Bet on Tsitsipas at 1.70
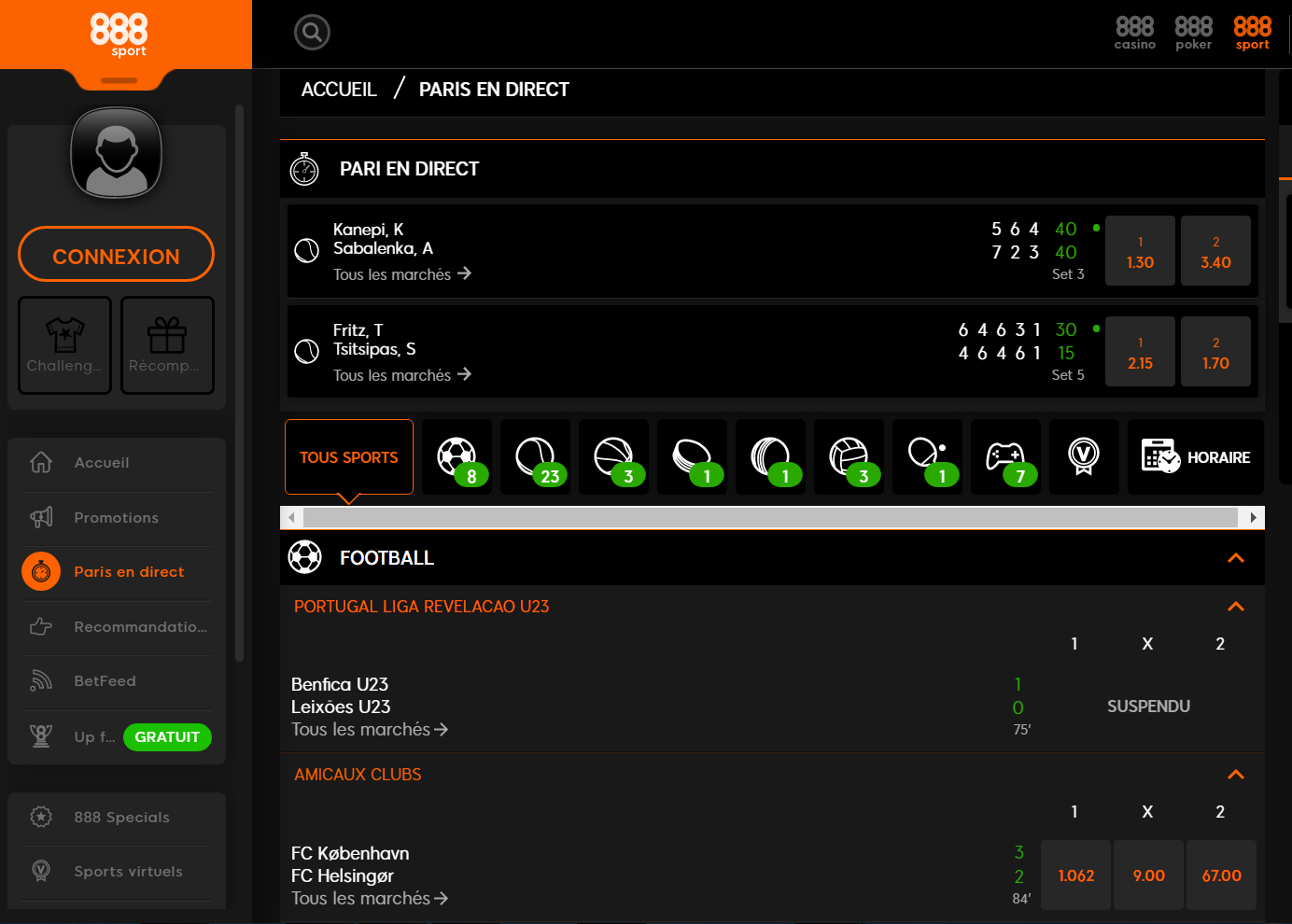The width and height of the screenshot is (1292, 924). (1215, 352)
